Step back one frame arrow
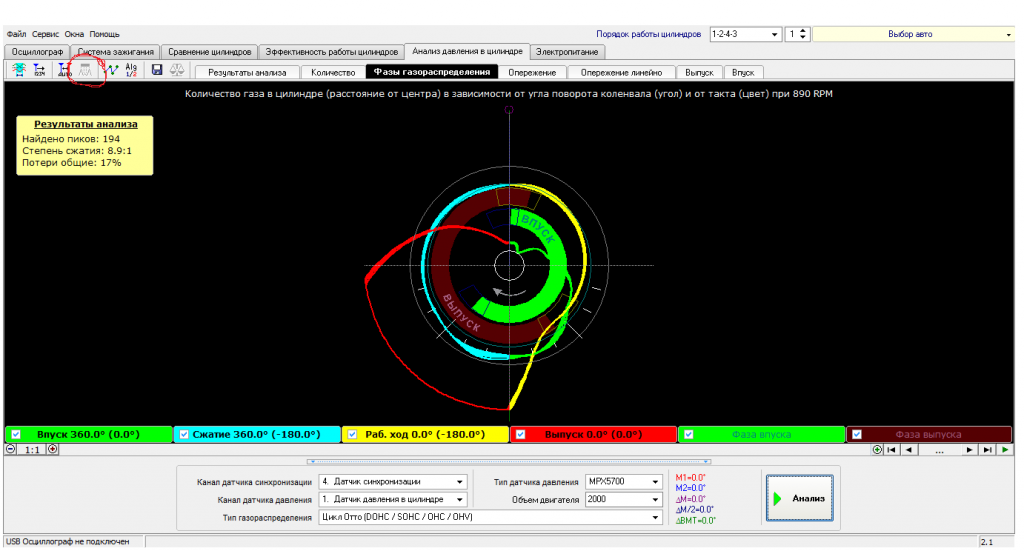The width and height of the screenshot is (1024, 551). (908, 450)
